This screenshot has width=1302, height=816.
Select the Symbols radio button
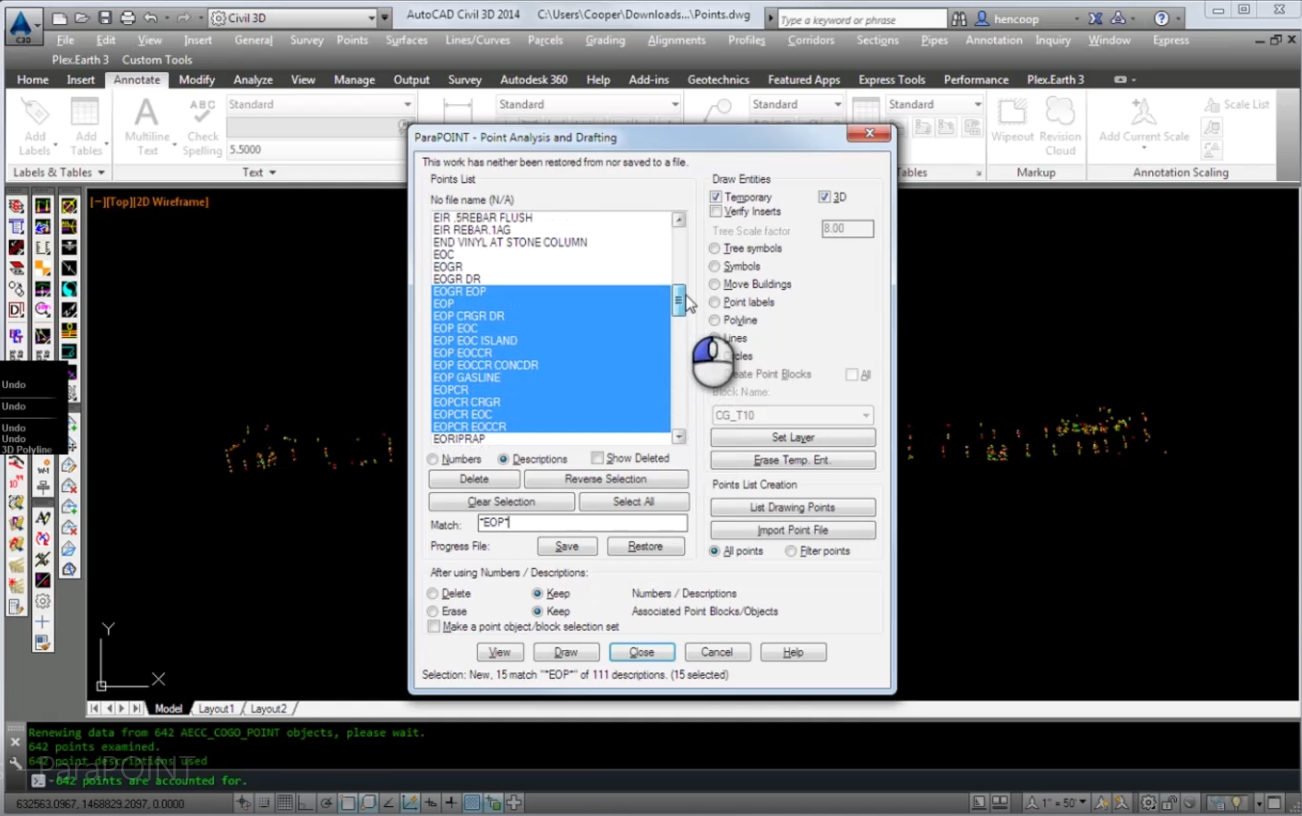[x=714, y=266]
